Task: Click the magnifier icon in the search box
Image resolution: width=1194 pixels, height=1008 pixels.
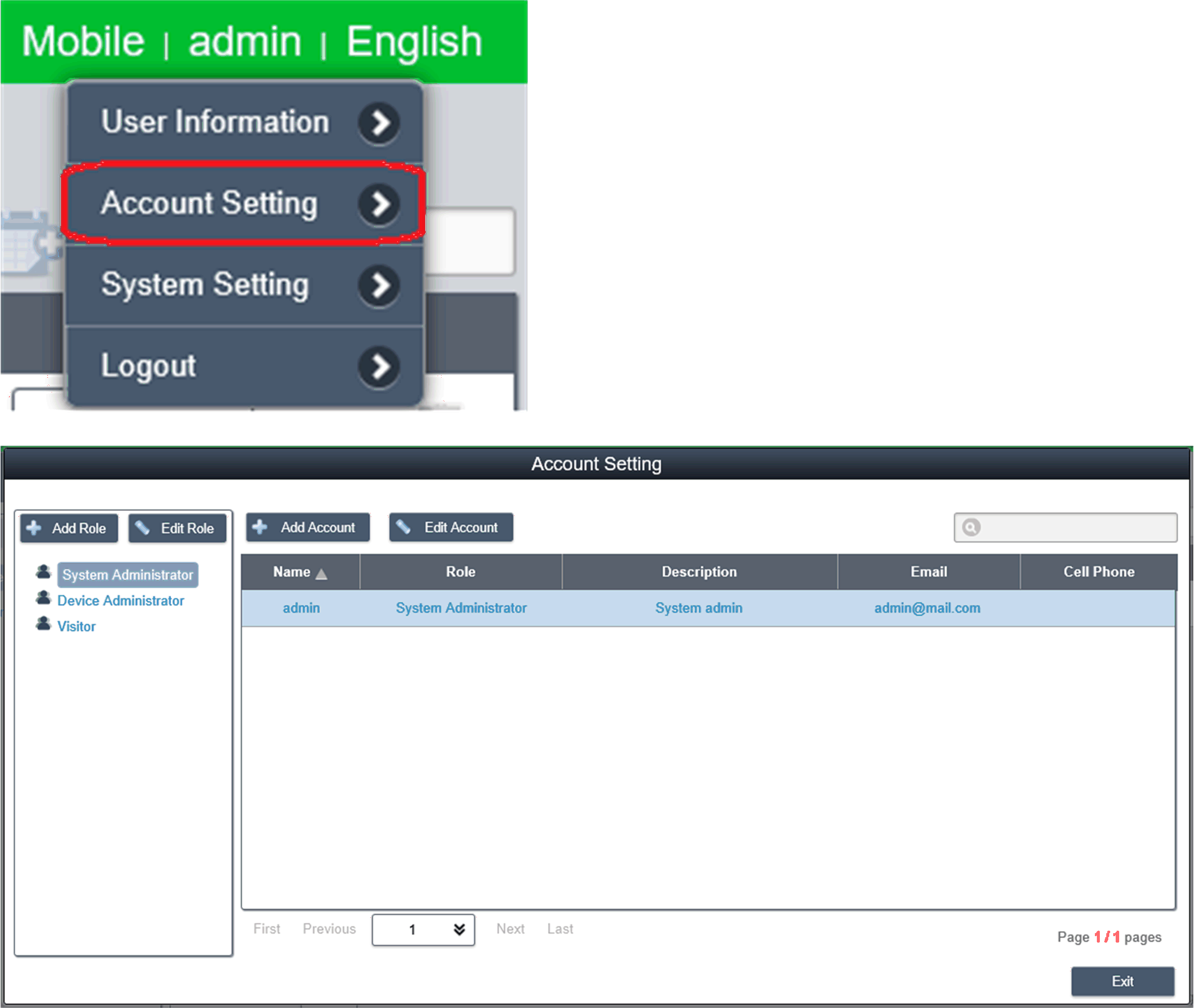Action: pyautogui.click(x=971, y=527)
